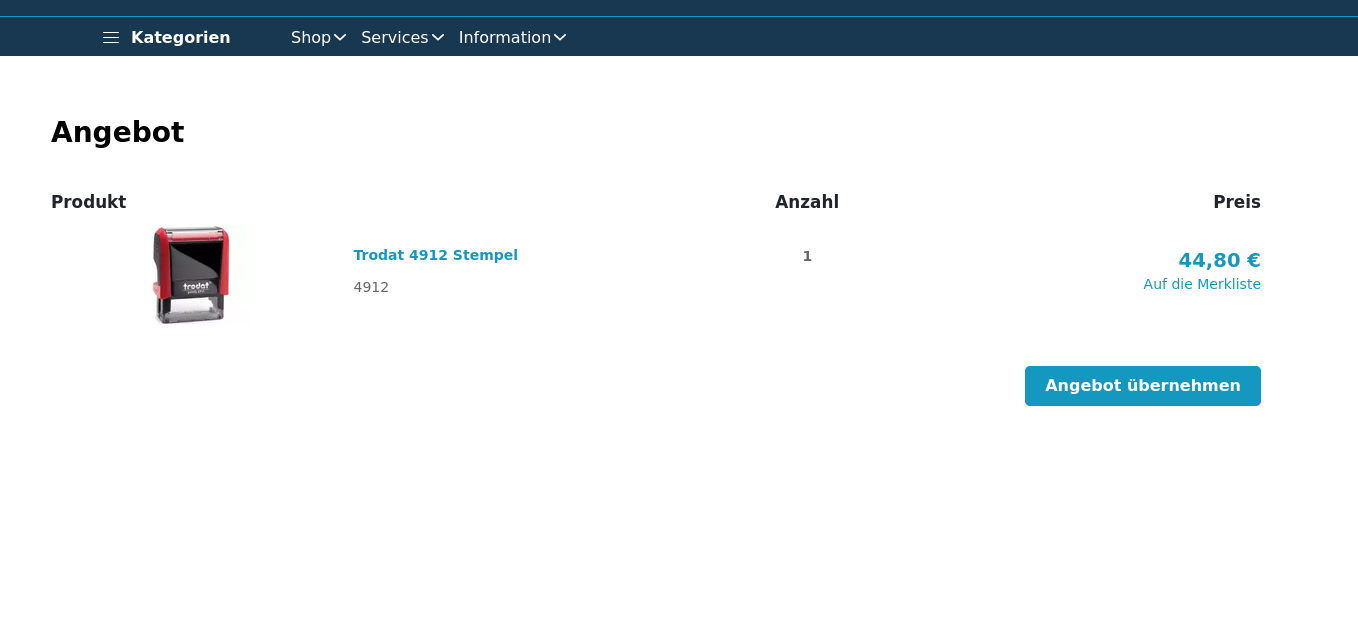Expand the Services chevron arrow

coord(438,37)
